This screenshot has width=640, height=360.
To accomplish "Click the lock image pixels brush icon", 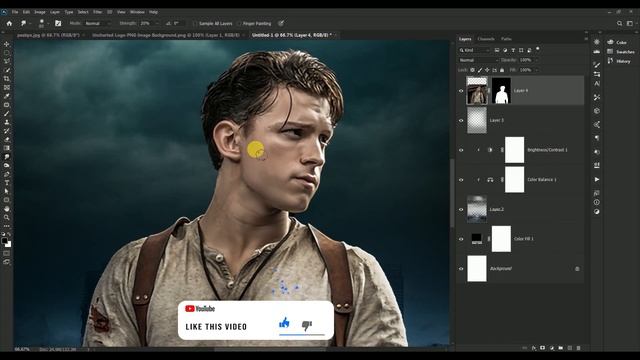I will click(x=480, y=70).
